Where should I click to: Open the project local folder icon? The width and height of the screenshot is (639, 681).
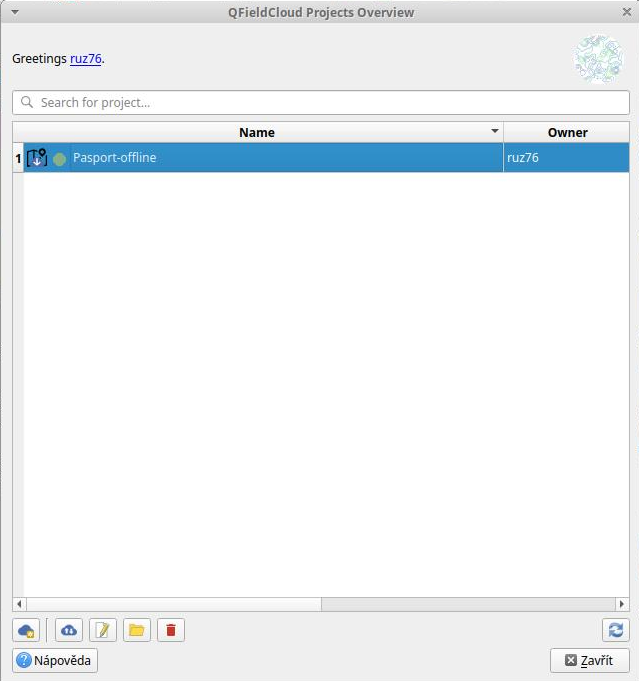pyautogui.click(x=137, y=630)
